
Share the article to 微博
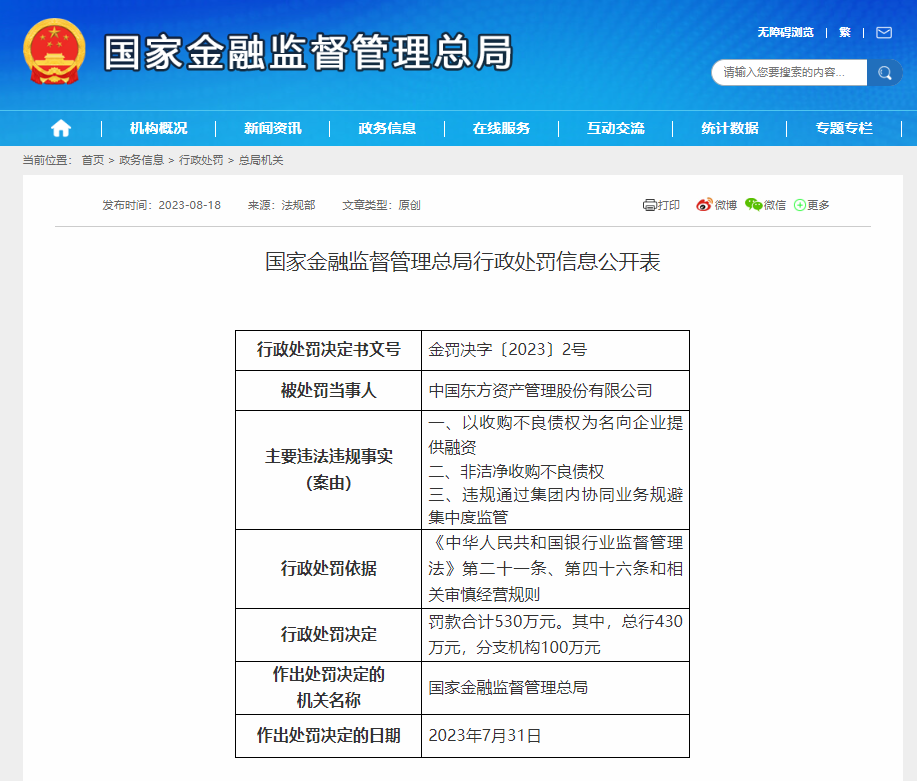click(x=716, y=205)
